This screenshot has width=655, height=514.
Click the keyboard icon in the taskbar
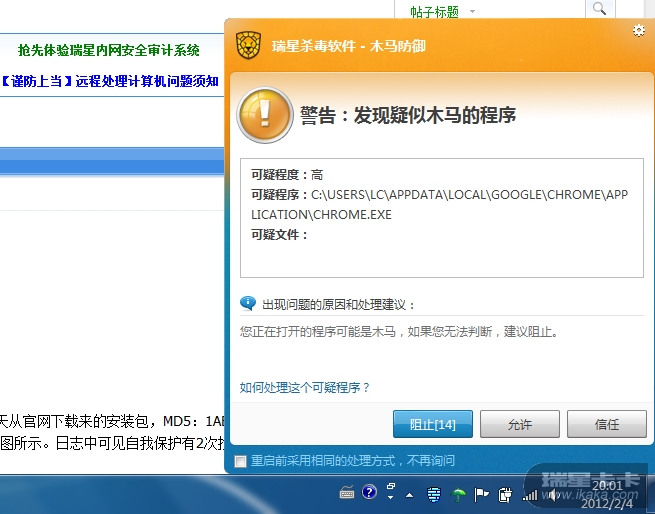tap(347, 494)
